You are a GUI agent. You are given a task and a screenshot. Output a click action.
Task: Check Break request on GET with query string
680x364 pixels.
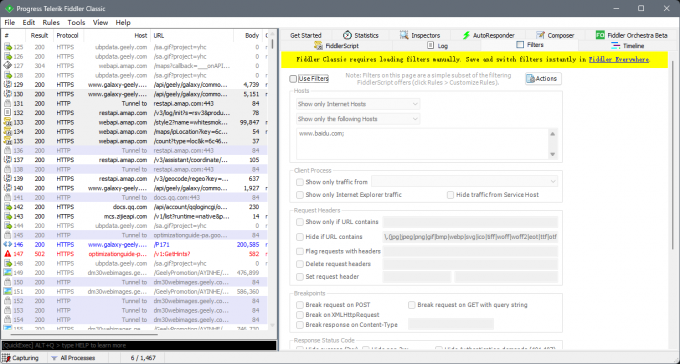[412, 305]
